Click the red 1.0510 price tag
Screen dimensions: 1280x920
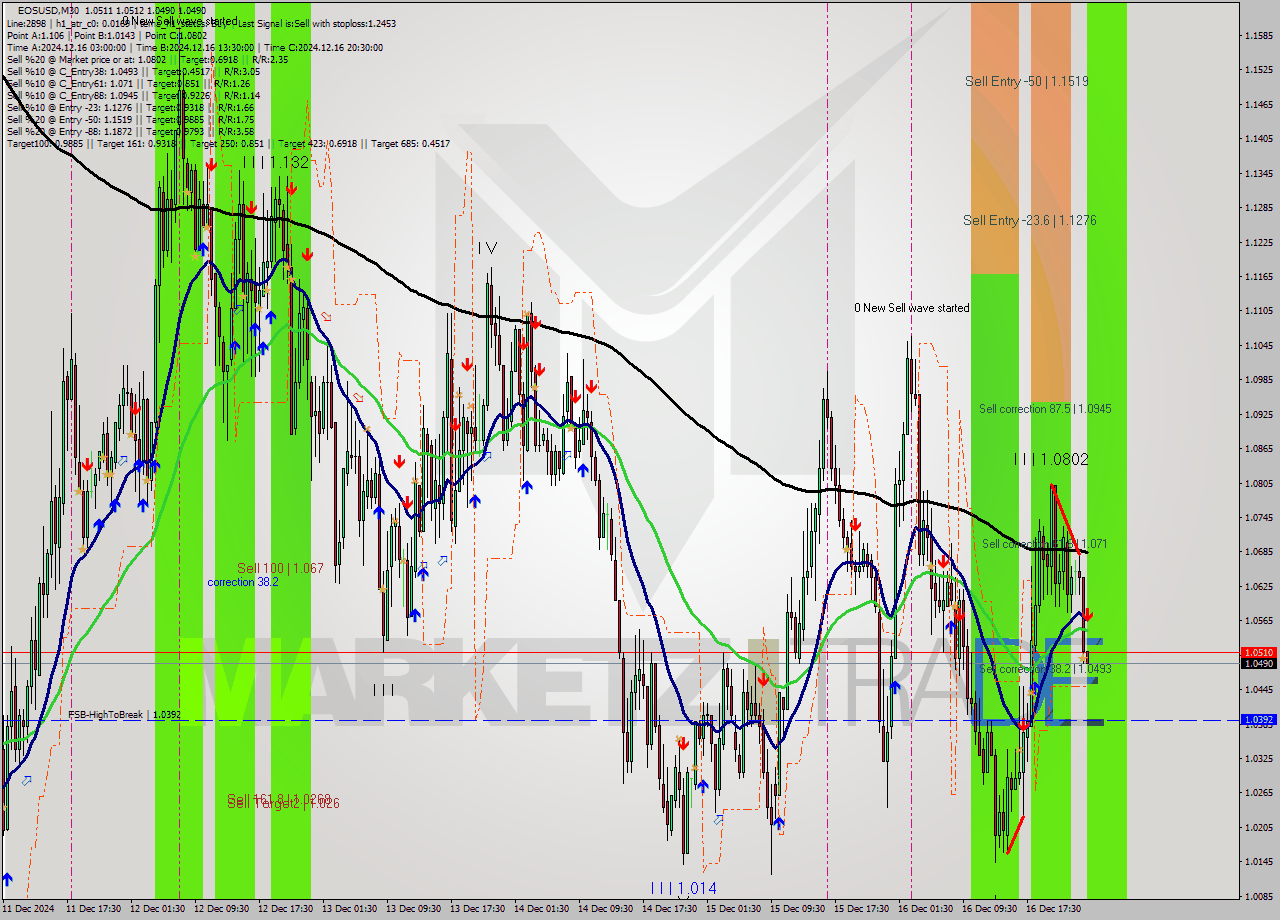1258,652
